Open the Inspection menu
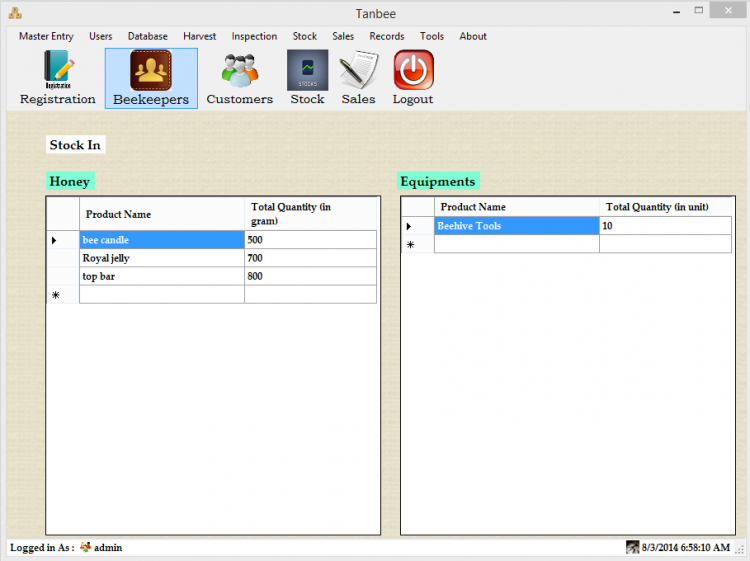The width and height of the screenshot is (750, 561). click(254, 36)
